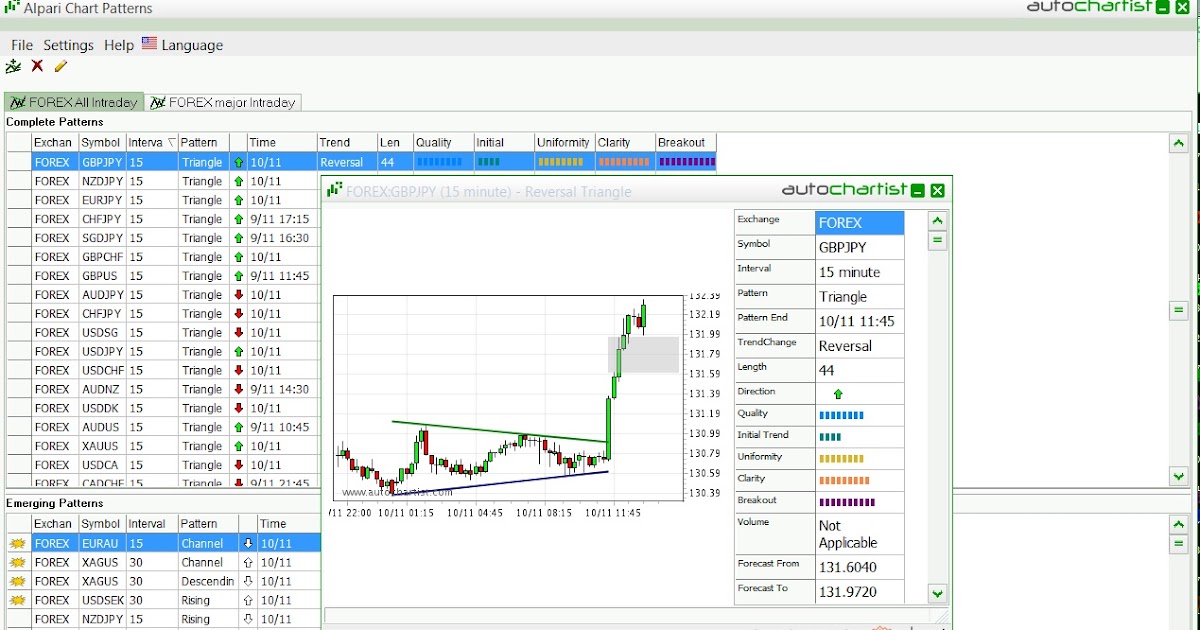1200x630 pixels.
Task: Click the pencil edit icon in toolbar
Action: click(60, 66)
